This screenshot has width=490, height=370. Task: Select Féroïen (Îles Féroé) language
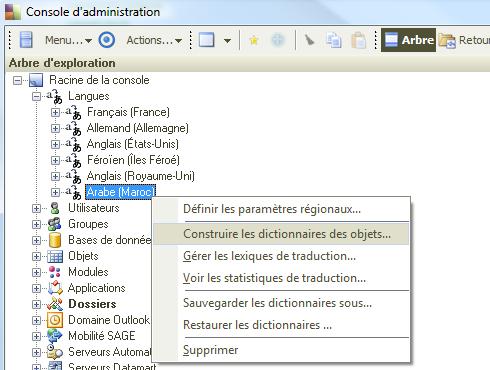[133, 160]
